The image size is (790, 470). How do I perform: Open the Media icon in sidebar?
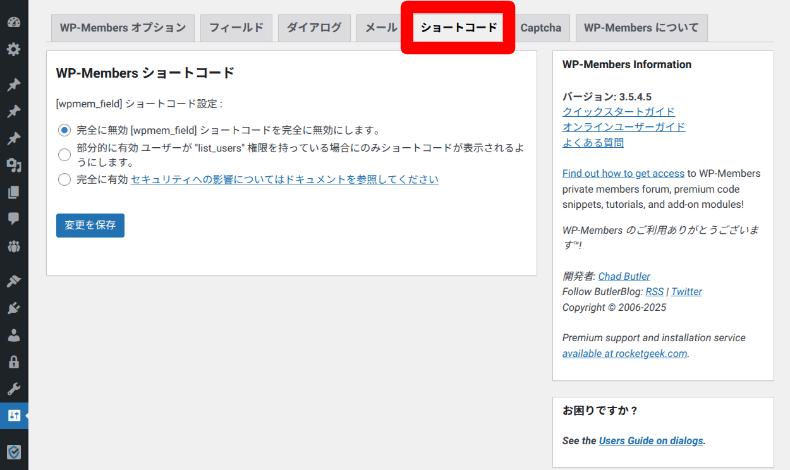point(14,165)
